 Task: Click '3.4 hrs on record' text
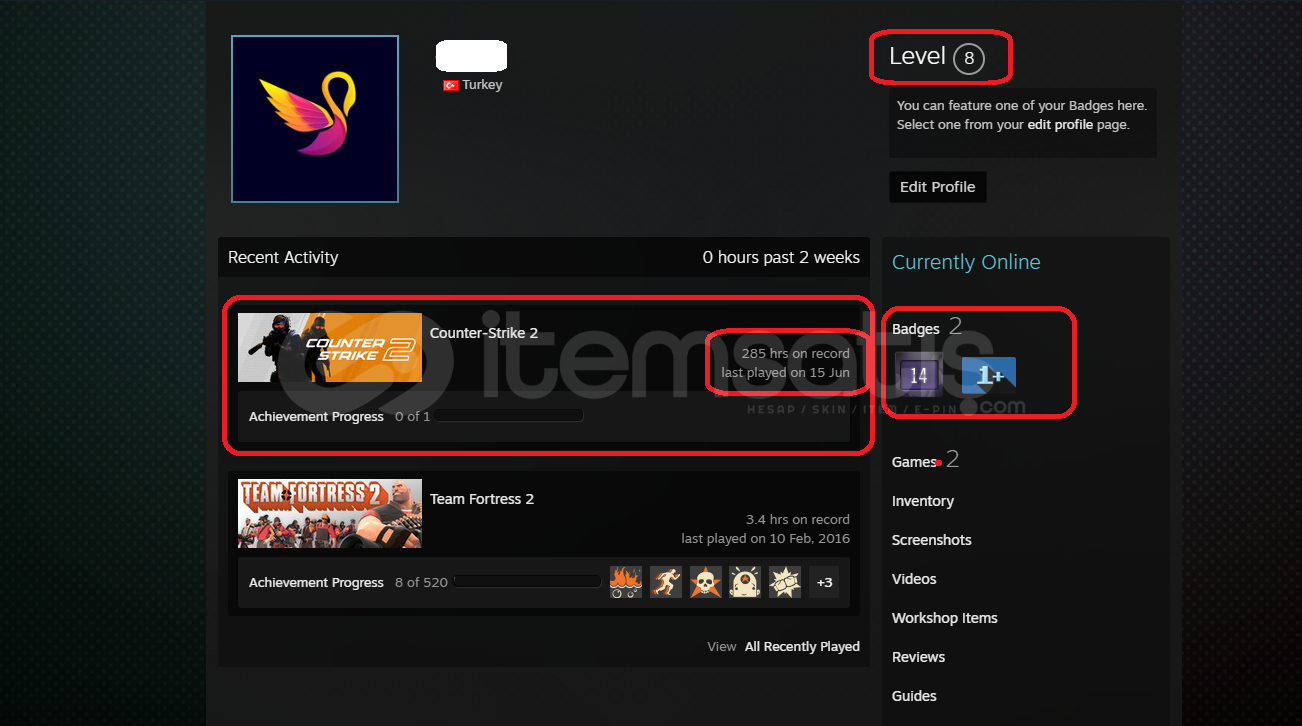pyautogui.click(x=798, y=520)
